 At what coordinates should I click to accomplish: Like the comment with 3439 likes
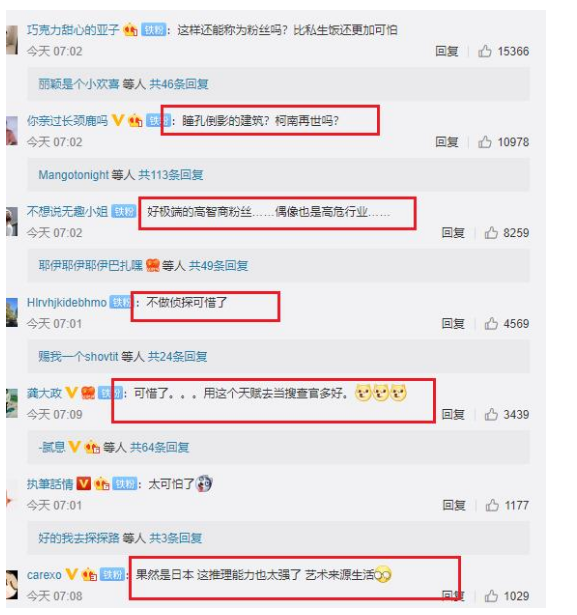pyautogui.click(x=491, y=414)
